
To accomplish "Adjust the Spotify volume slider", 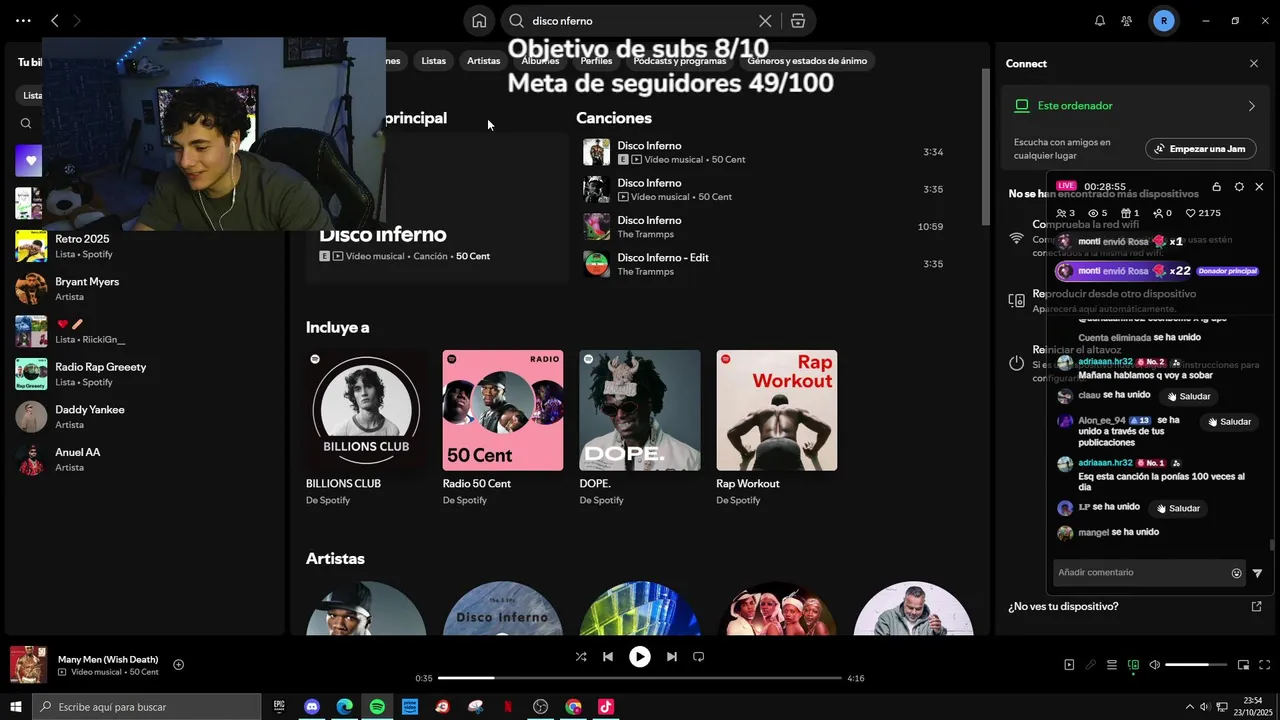I will 1196,665.
